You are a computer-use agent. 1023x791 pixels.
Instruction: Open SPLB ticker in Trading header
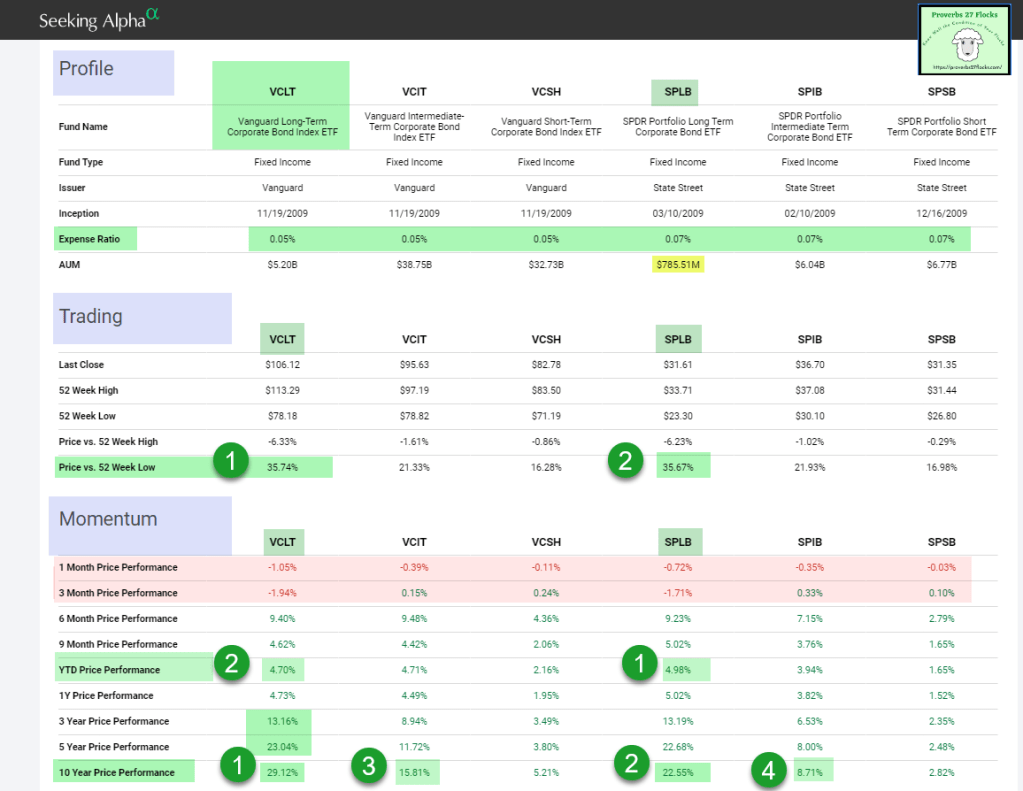(678, 339)
